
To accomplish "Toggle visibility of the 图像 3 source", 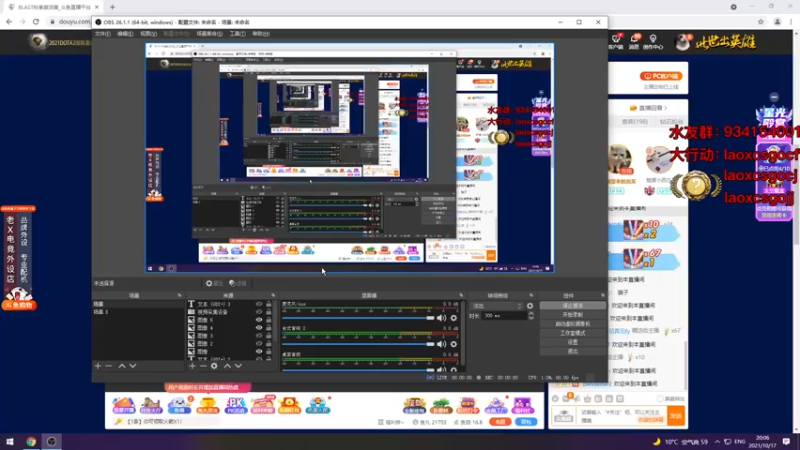I will 259,336.
